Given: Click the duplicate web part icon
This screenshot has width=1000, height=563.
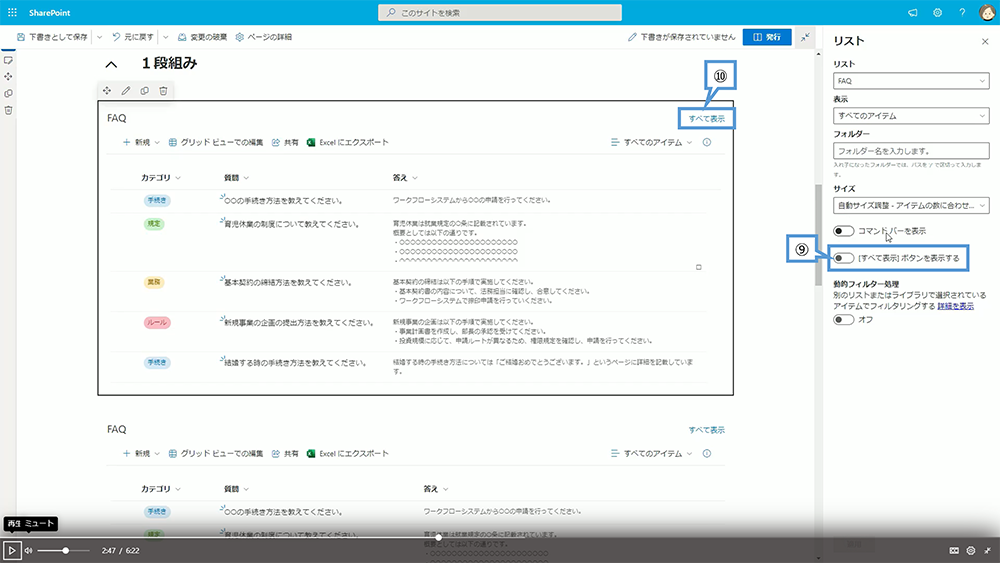Looking at the screenshot, I should pos(145,91).
